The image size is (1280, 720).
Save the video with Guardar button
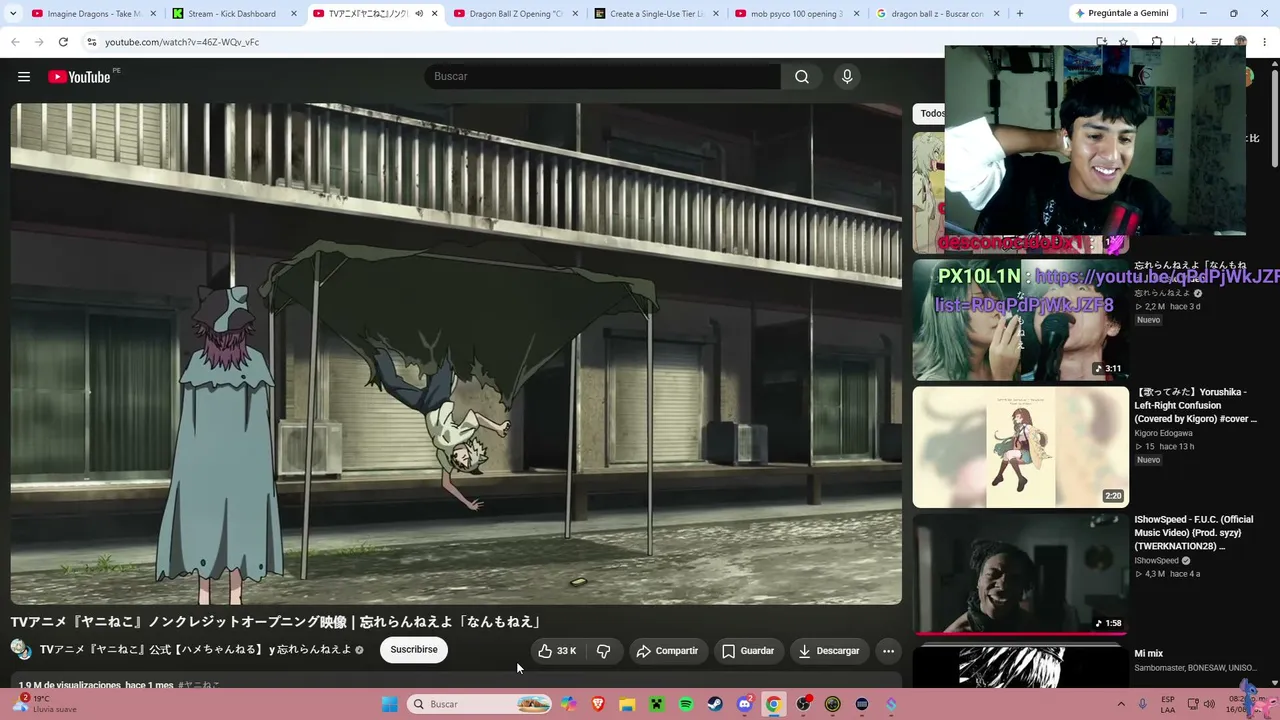(x=748, y=651)
